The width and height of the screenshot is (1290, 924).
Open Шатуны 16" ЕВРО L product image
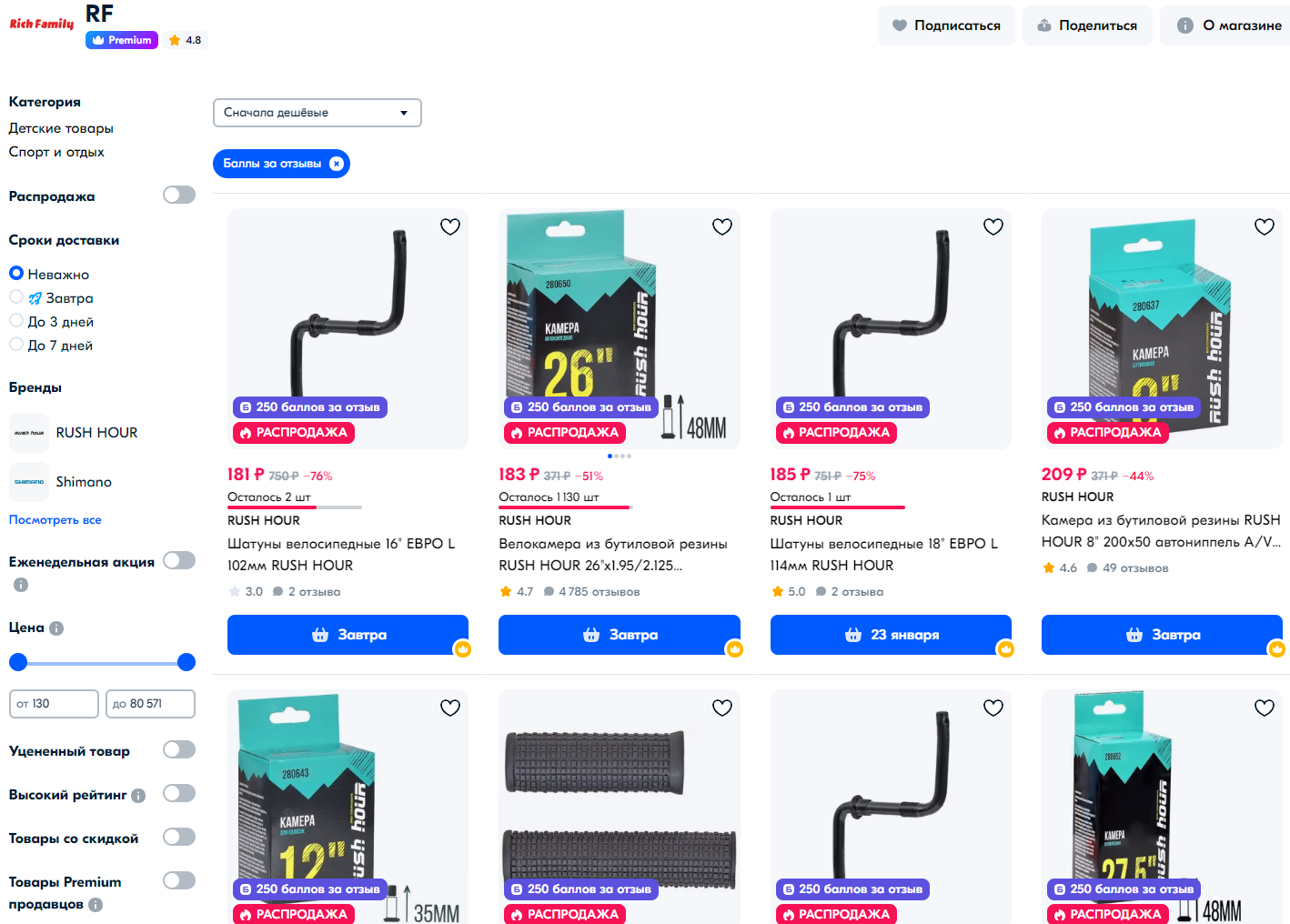348,328
